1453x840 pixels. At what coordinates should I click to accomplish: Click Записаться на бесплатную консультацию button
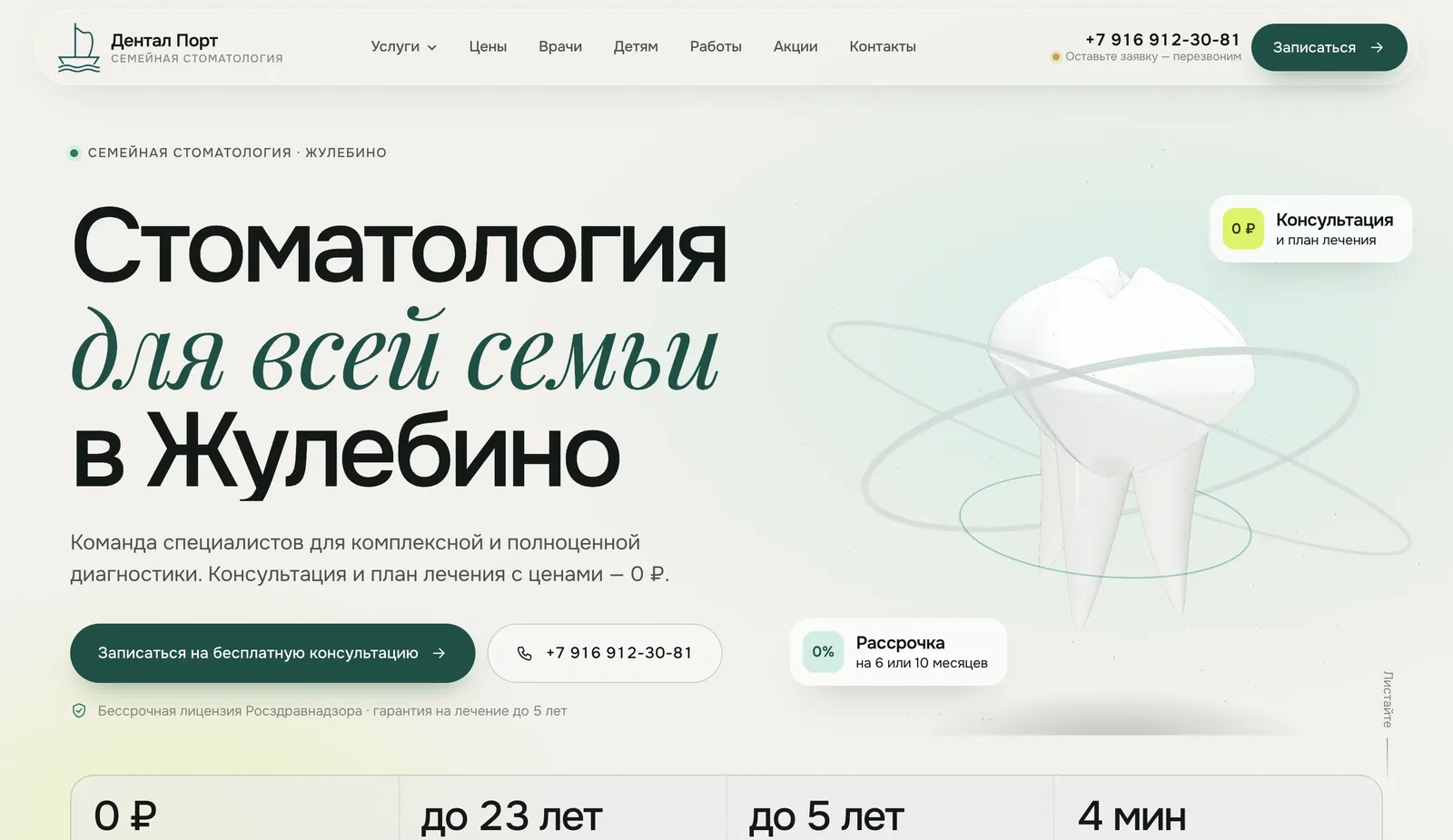[x=272, y=653]
